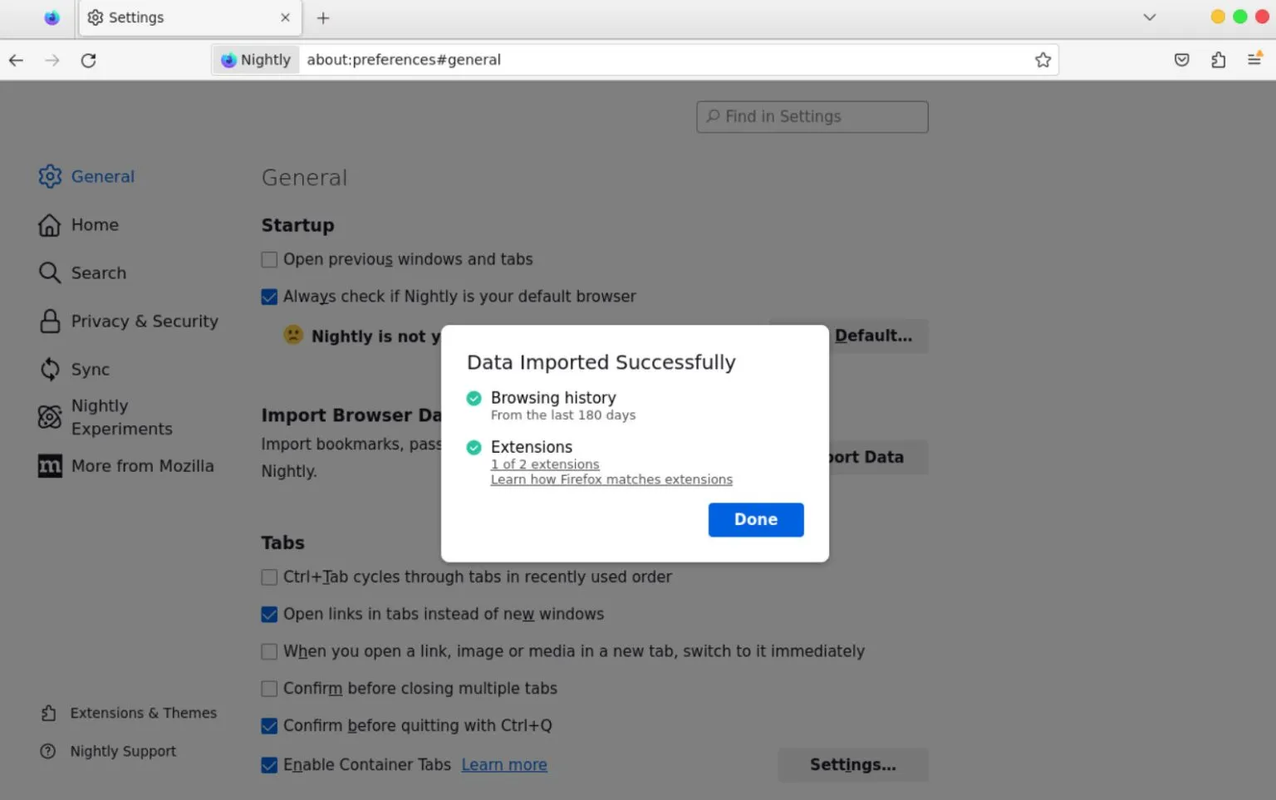Open the application hamburger menu
The width and height of the screenshot is (1276, 800).
pos(1254,60)
